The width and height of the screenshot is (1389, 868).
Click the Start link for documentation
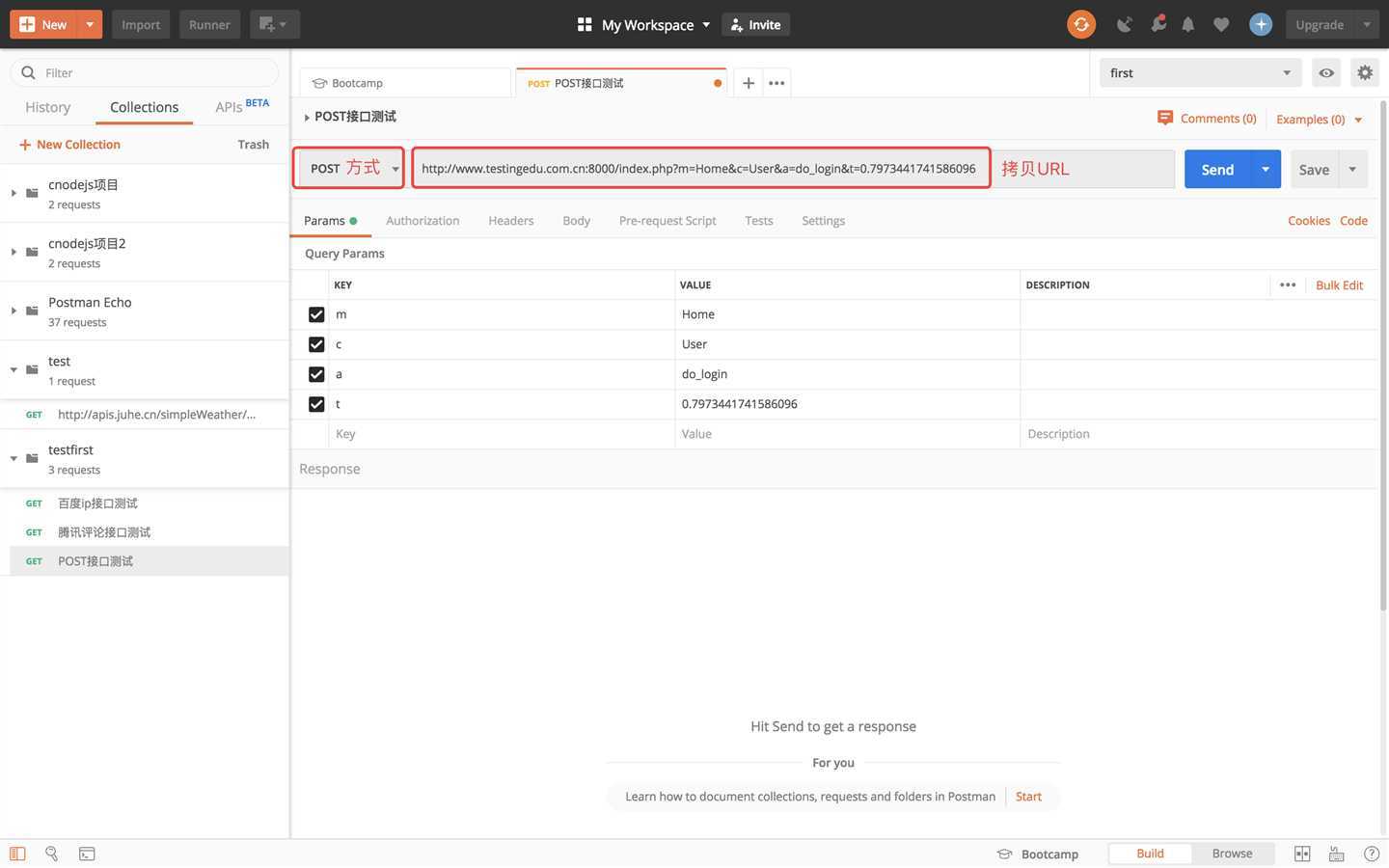[x=1028, y=797]
